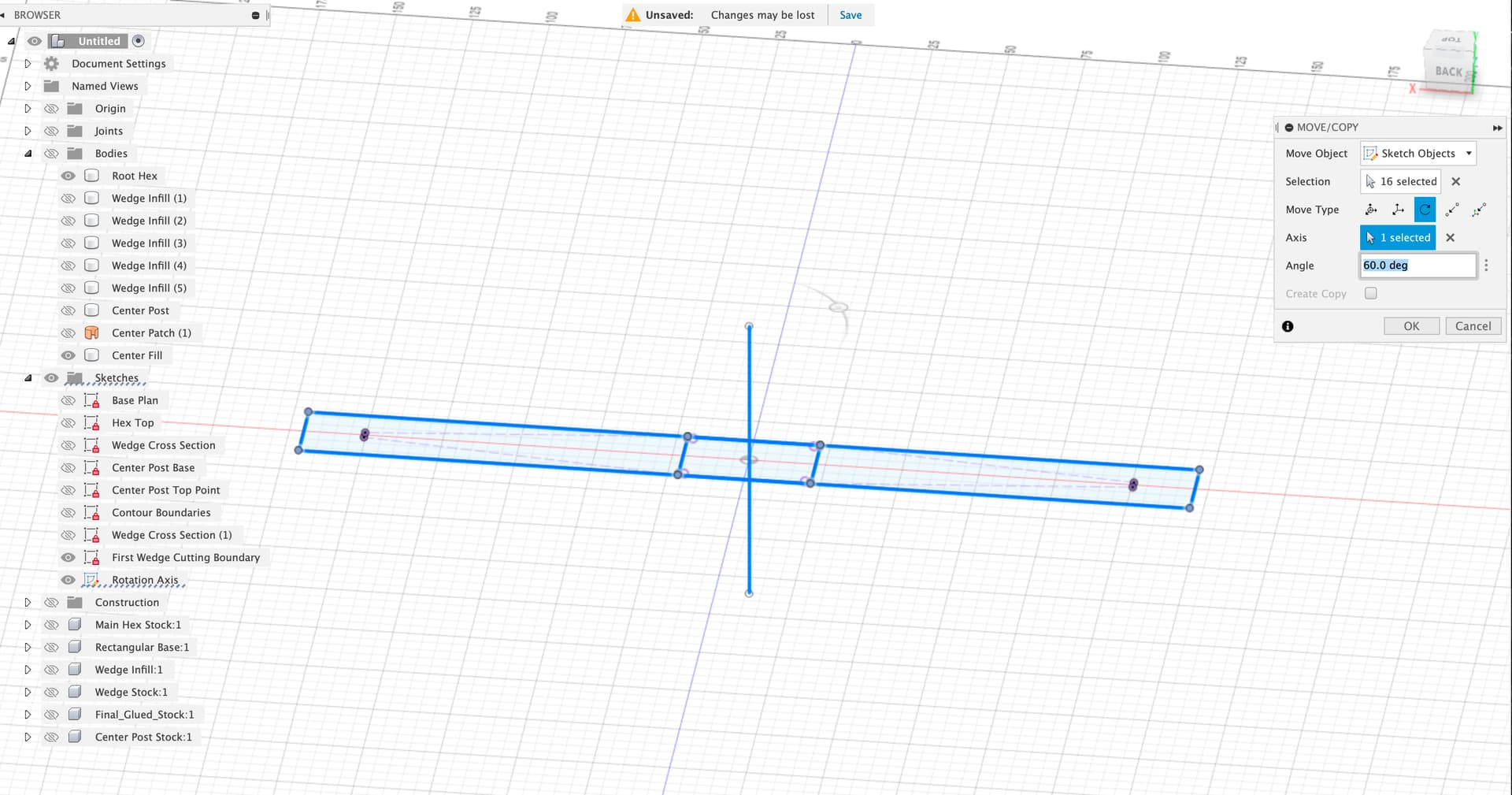The width and height of the screenshot is (1512, 795).
Task: Expand Origin node
Action: 28,109
